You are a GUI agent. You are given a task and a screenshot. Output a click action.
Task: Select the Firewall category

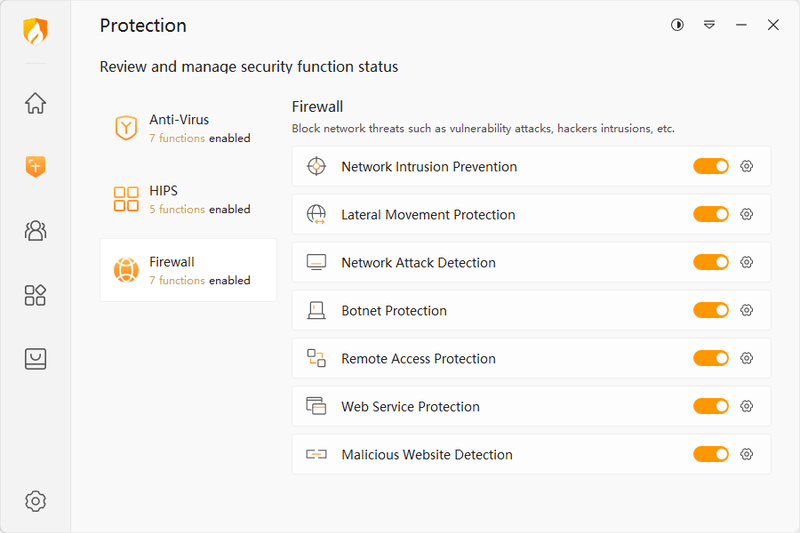pos(188,270)
